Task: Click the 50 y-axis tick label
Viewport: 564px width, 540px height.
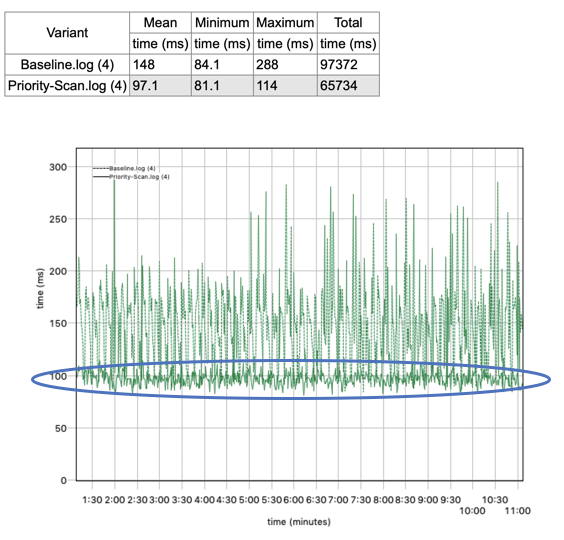Action: (x=61, y=428)
